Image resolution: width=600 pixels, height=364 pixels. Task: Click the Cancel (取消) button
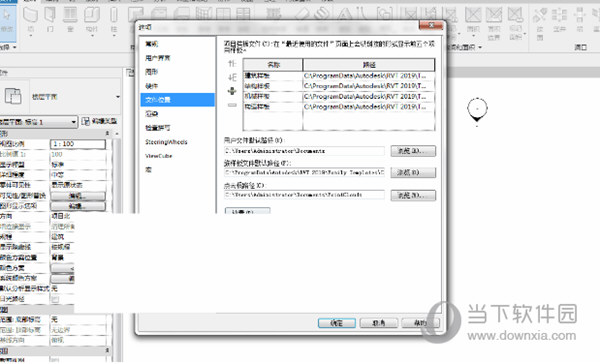tap(379, 323)
